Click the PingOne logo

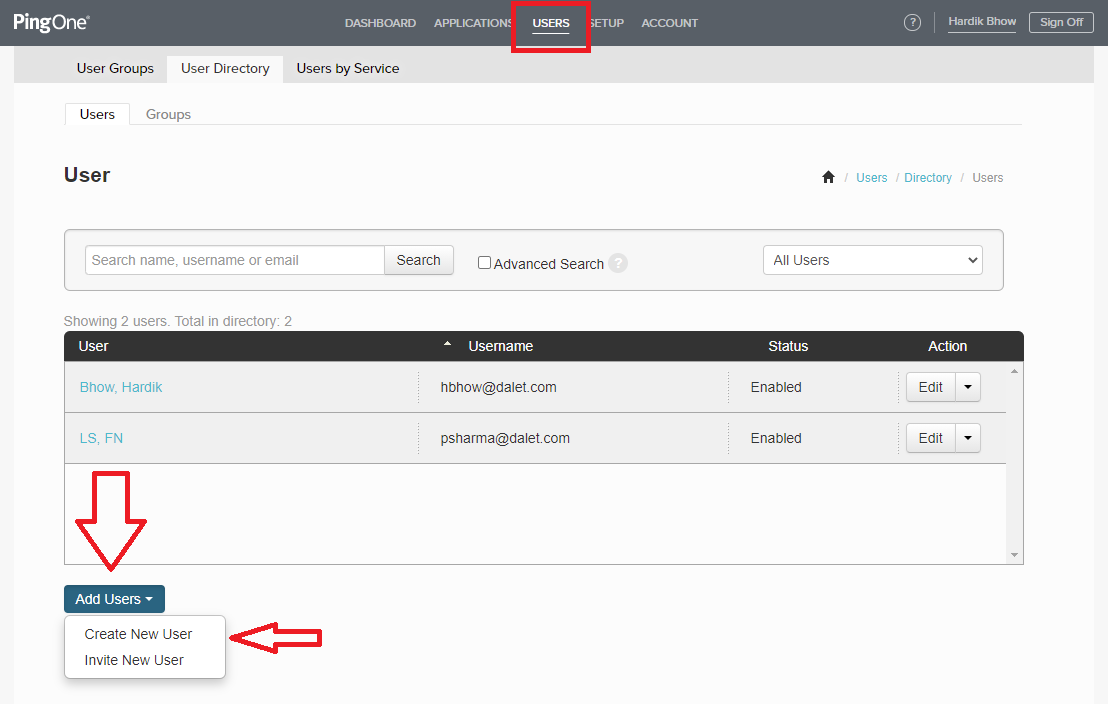click(50, 22)
